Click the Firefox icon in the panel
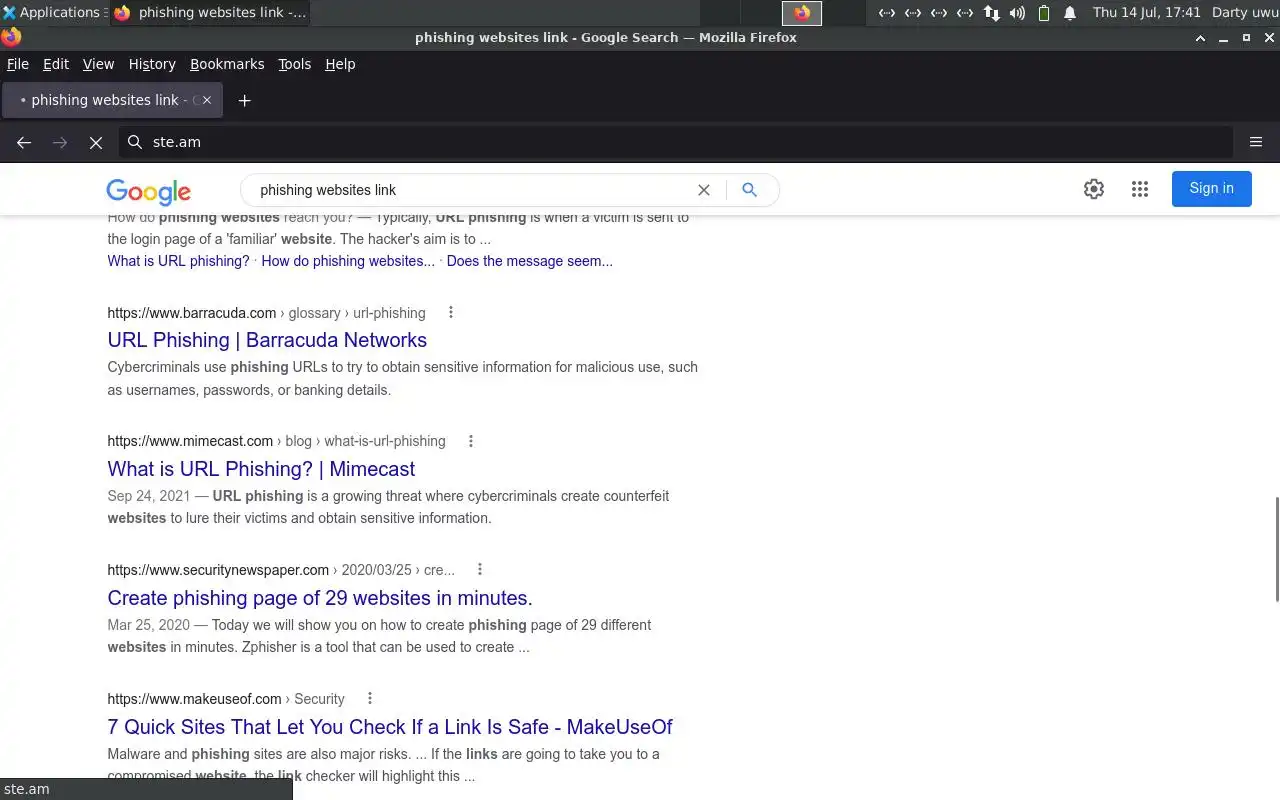The image size is (1280, 800). 802,13
